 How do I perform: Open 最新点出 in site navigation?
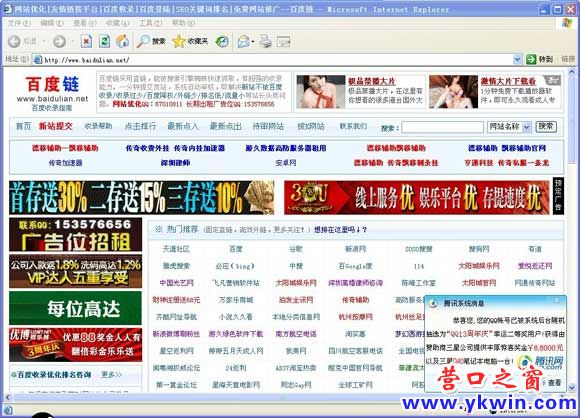(x=226, y=126)
